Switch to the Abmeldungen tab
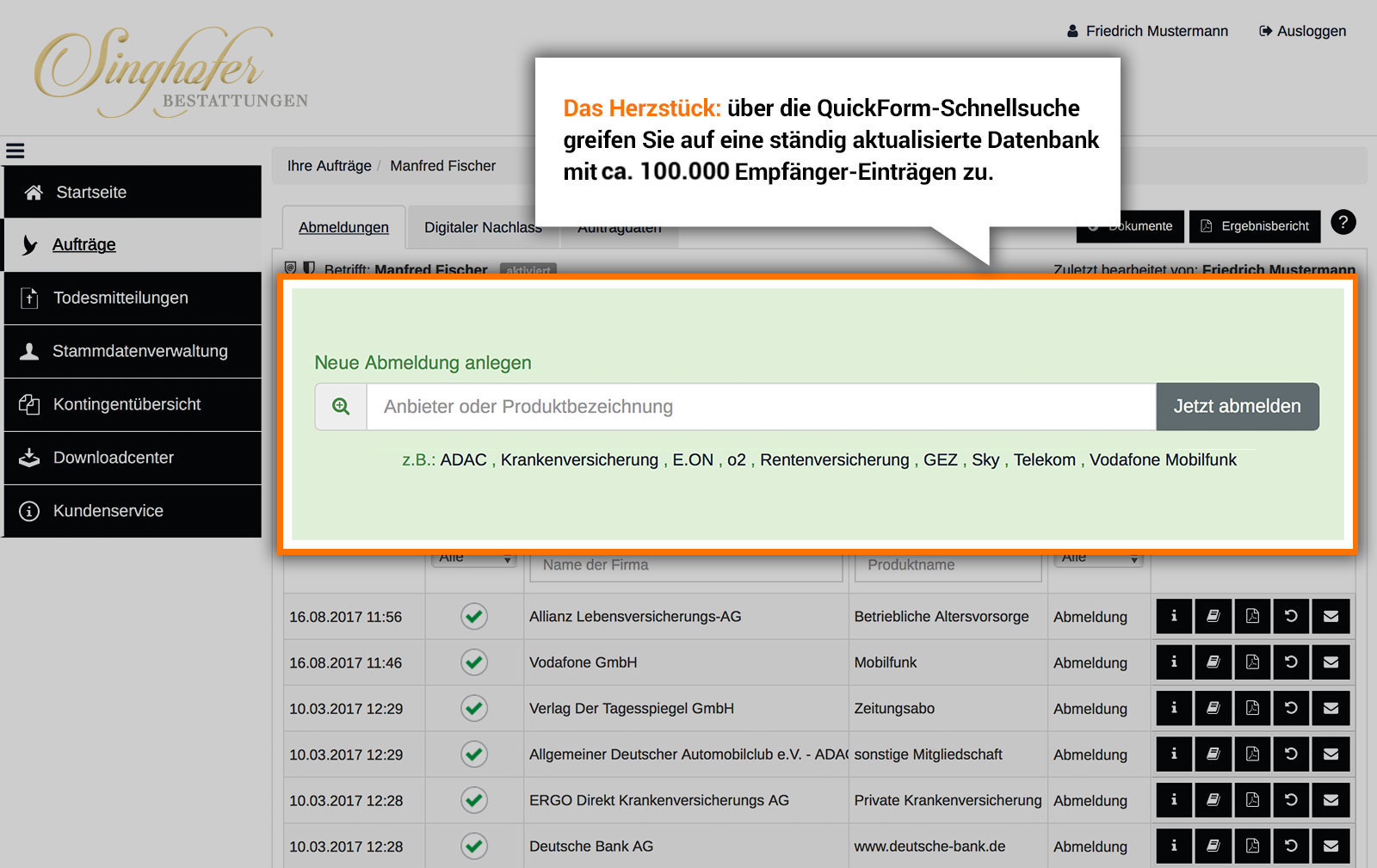This screenshot has width=1377, height=868. pos(343,227)
